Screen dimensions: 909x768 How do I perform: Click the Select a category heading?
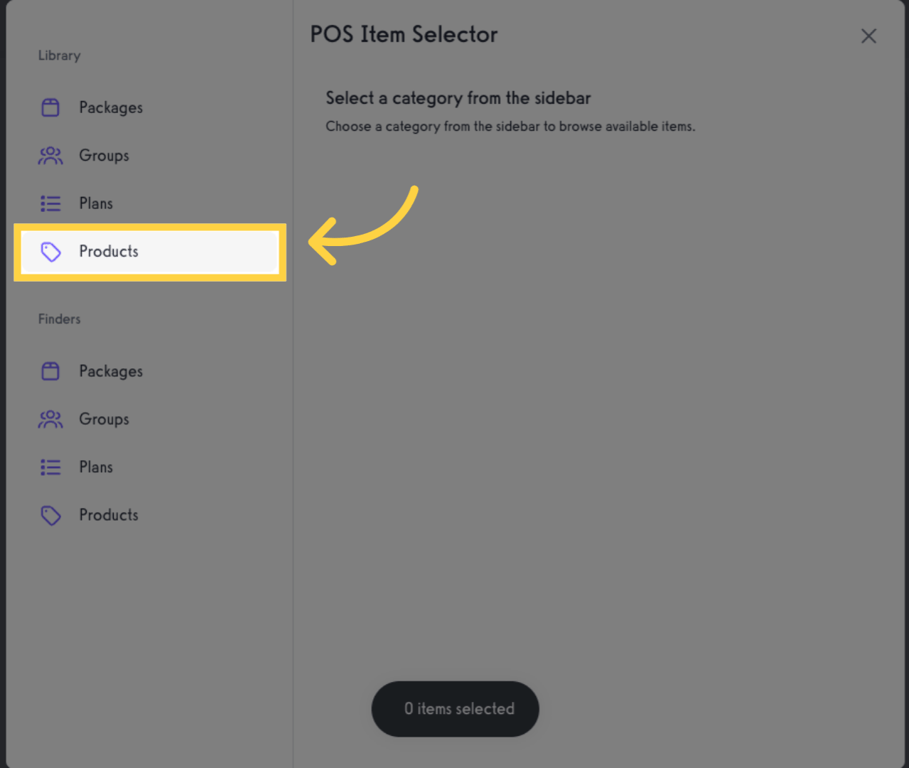pos(458,98)
